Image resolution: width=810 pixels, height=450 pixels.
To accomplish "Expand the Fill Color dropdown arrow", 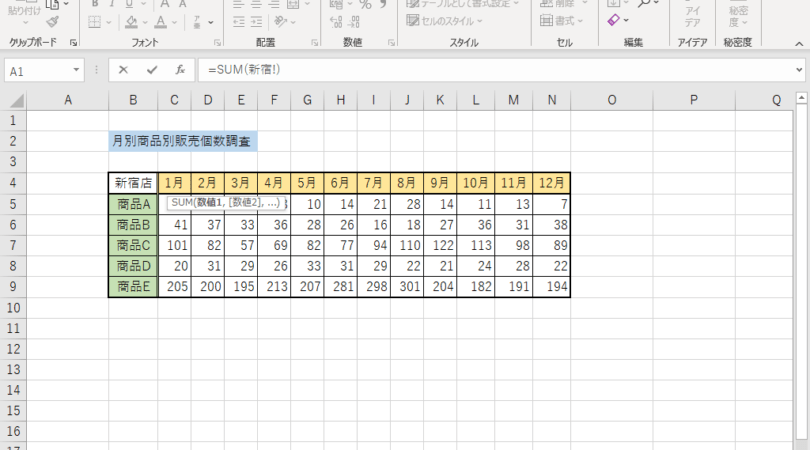I will [x=145, y=22].
